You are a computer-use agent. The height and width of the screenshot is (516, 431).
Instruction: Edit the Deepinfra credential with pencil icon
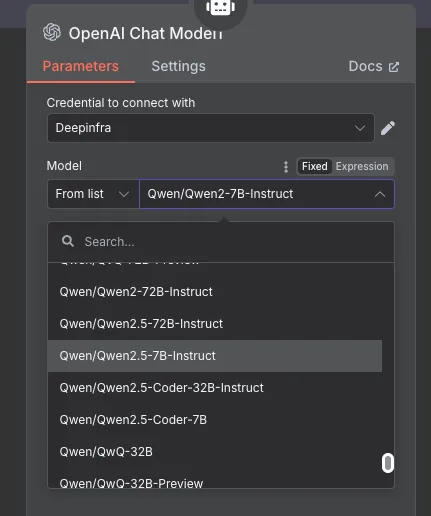click(388, 128)
